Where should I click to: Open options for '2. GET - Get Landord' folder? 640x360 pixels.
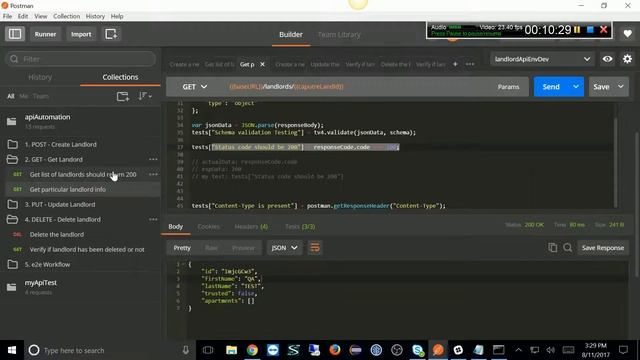pyautogui.click(x=153, y=160)
